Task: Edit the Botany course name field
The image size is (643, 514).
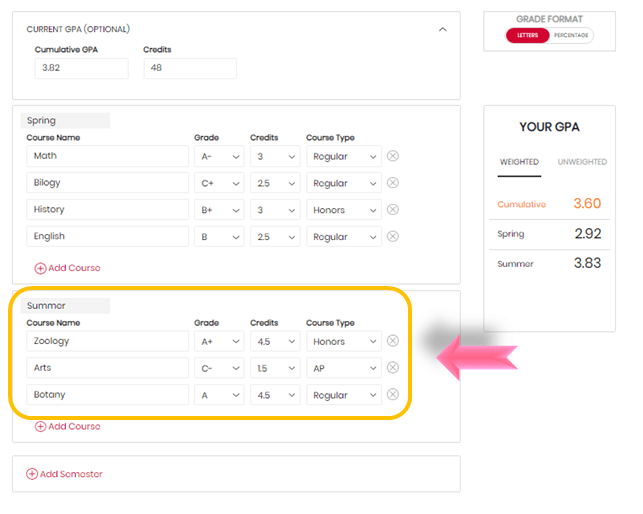Action: tap(107, 395)
